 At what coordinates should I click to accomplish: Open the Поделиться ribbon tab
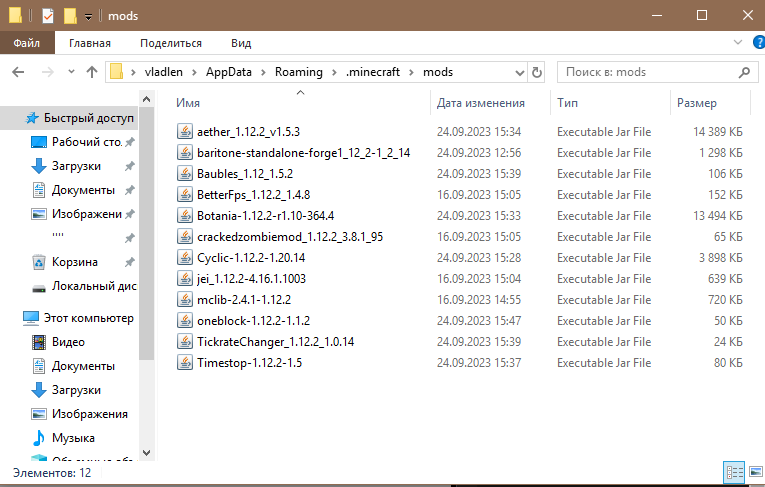coord(171,43)
